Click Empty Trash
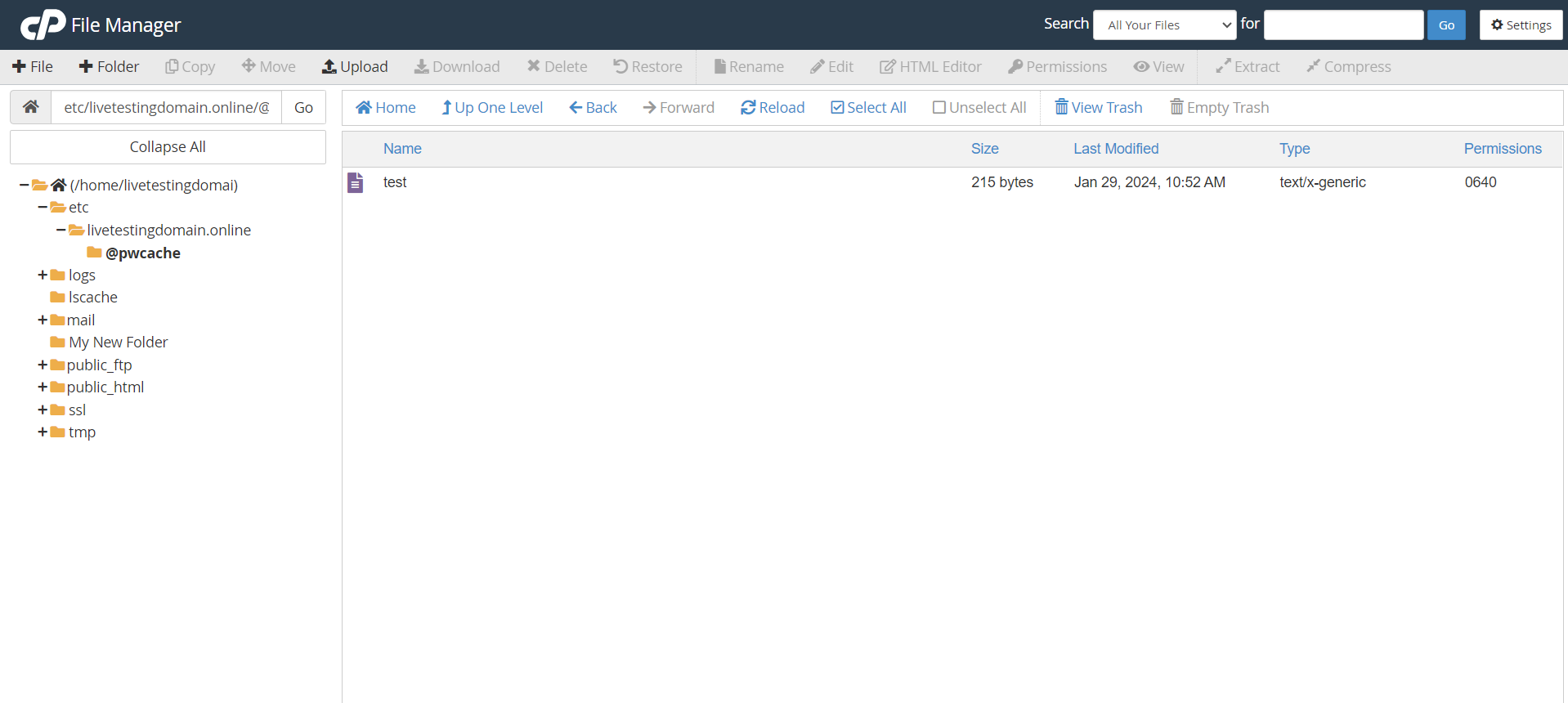Screen dimensions: 1568x703 [1220, 107]
